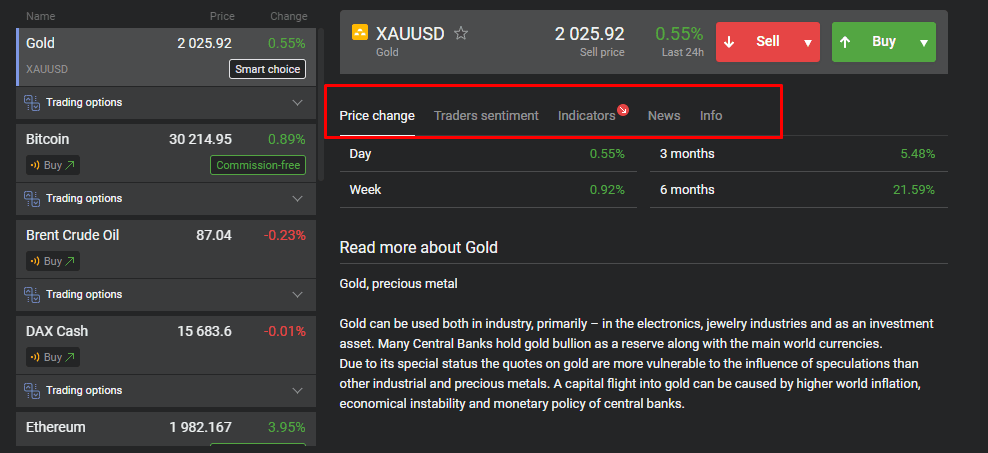Expand Gold trading options chevron
988x453 pixels.
pos(297,103)
